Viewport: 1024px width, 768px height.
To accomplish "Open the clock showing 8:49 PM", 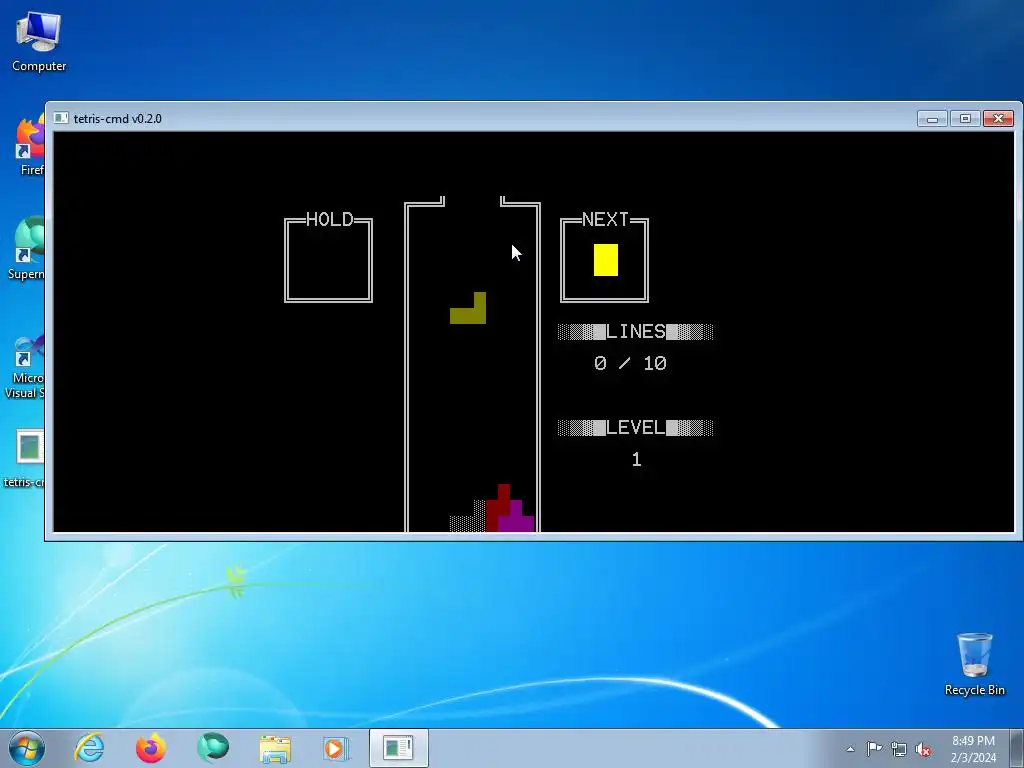I will [x=973, y=749].
